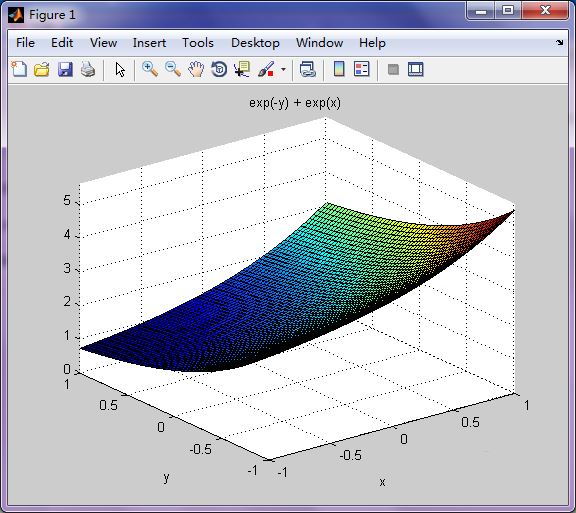The image size is (576, 513).
Task: Click the y axis label
Action: (x=166, y=477)
